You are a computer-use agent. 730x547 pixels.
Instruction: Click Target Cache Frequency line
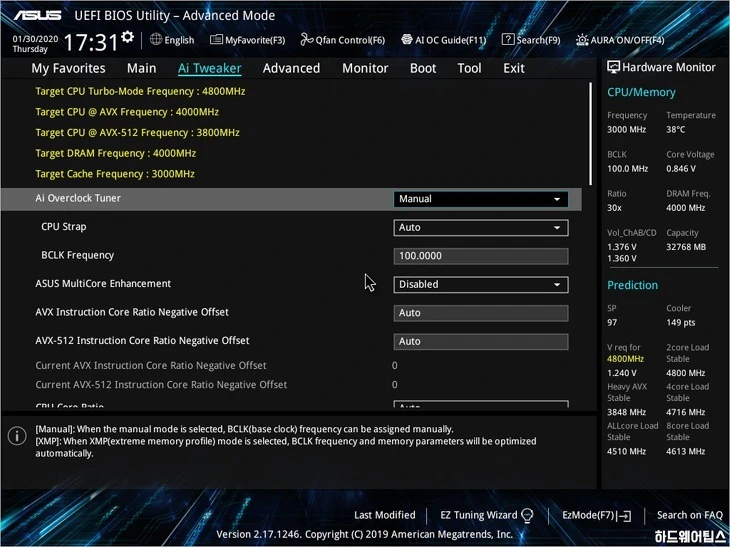coord(115,174)
